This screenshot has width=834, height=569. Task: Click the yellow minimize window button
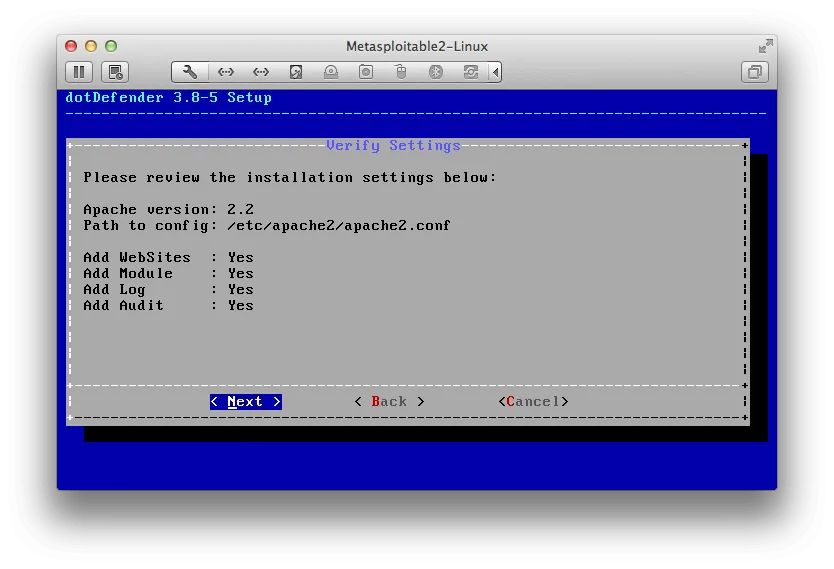click(x=91, y=46)
